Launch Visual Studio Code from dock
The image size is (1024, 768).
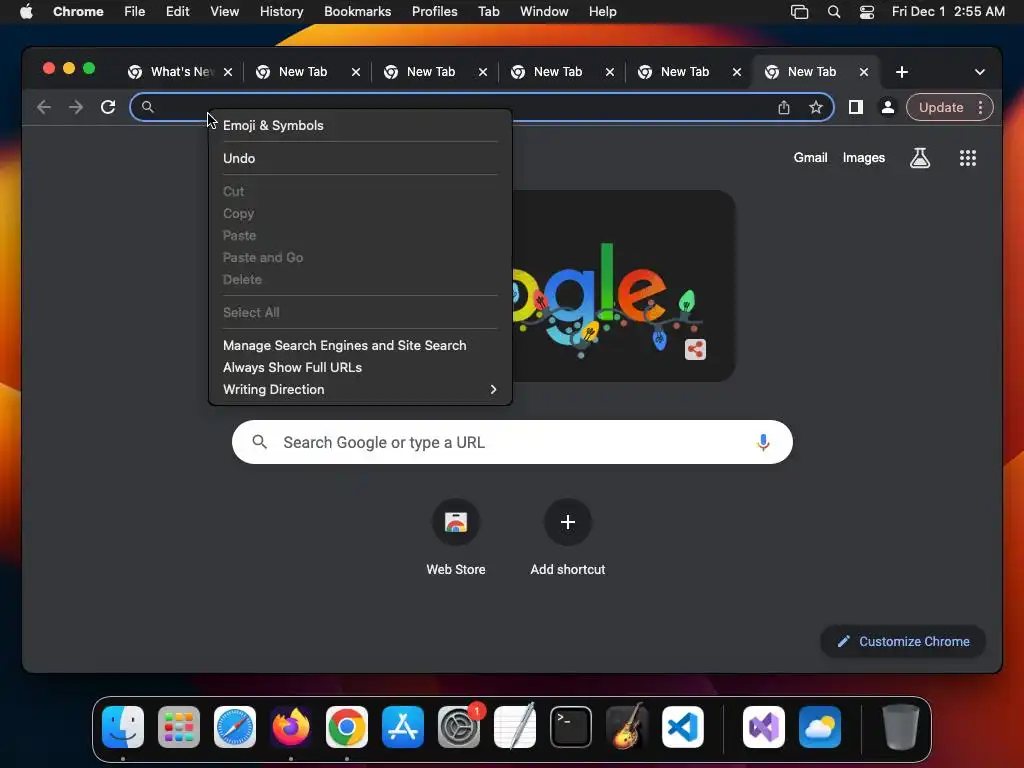(x=682, y=727)
